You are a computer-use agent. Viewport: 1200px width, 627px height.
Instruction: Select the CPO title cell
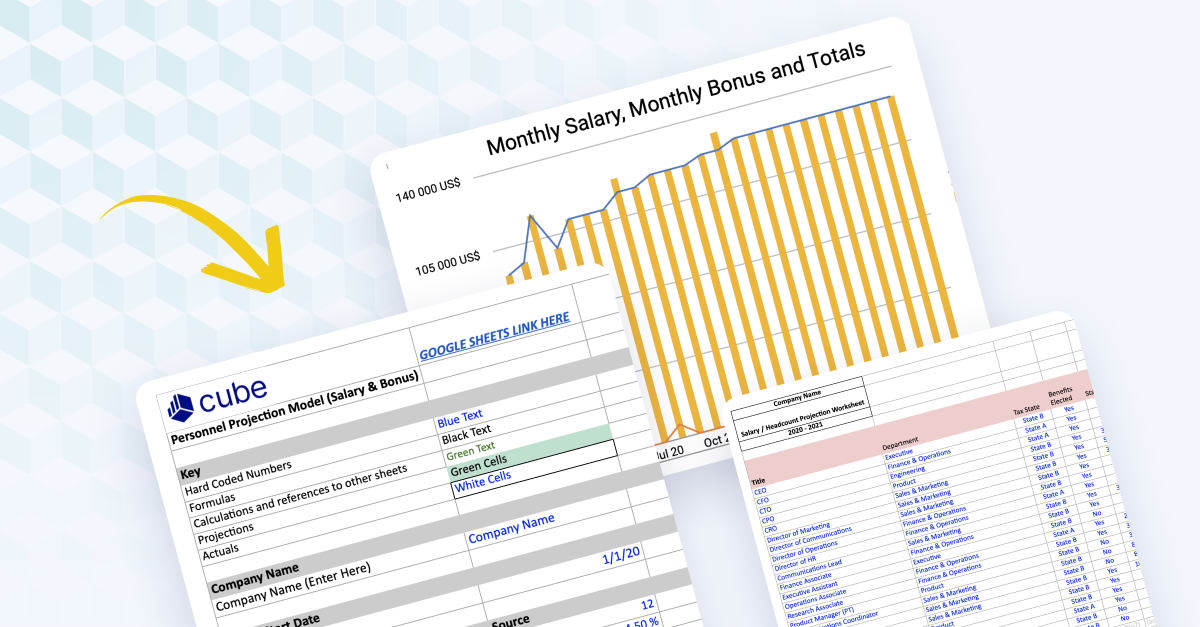tap(768, 520)
